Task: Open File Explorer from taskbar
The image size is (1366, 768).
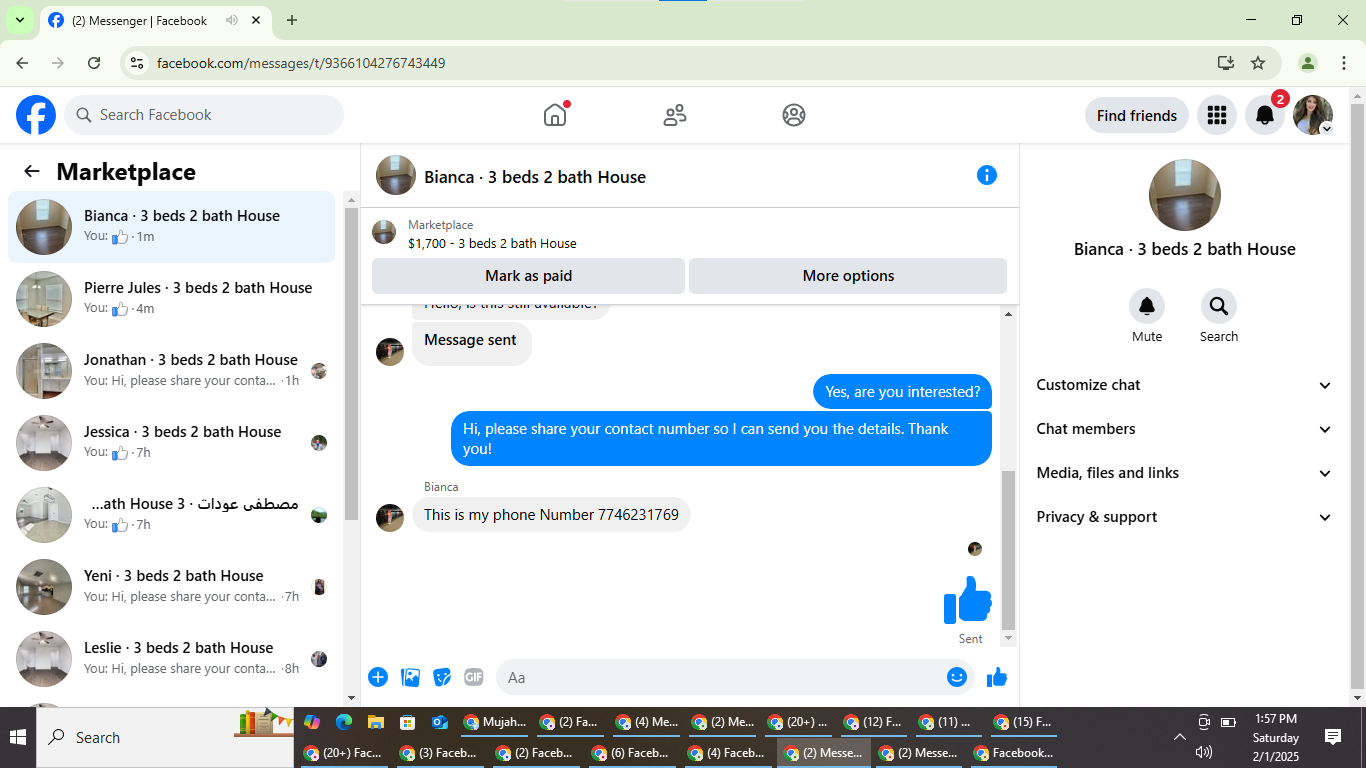Action: coord(375,722)
